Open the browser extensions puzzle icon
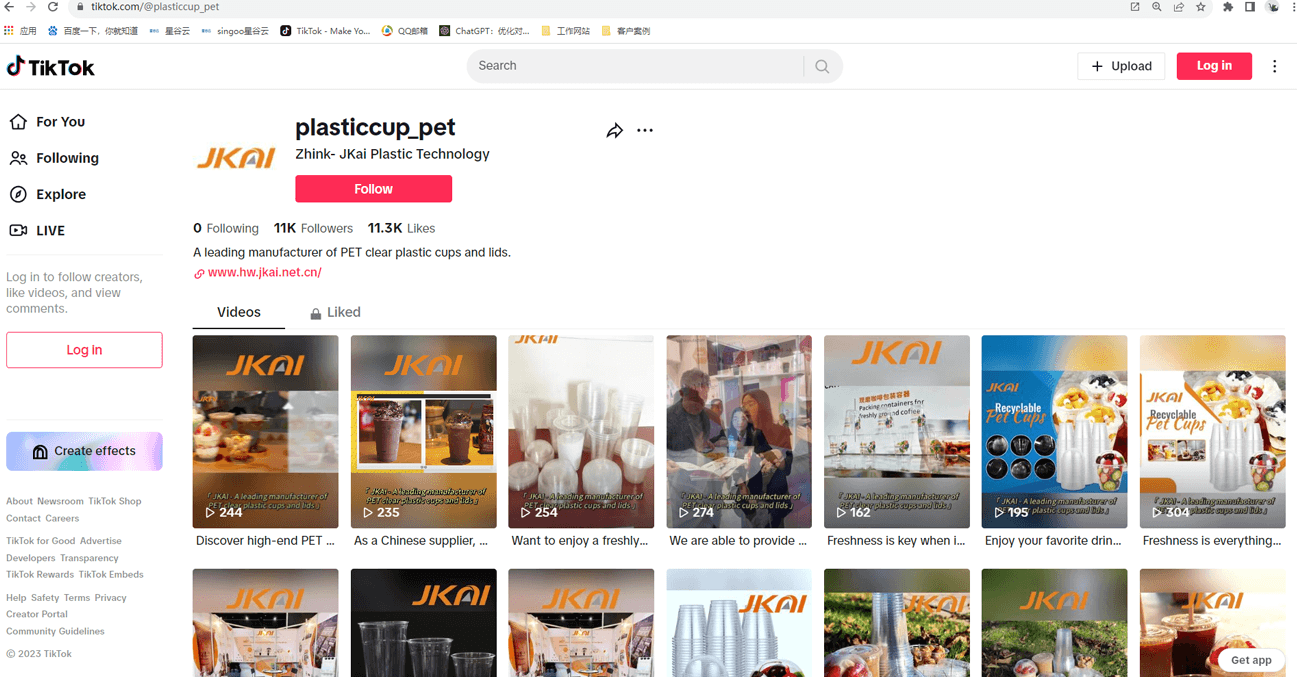1297x677 pixels. pos(1228,7)
